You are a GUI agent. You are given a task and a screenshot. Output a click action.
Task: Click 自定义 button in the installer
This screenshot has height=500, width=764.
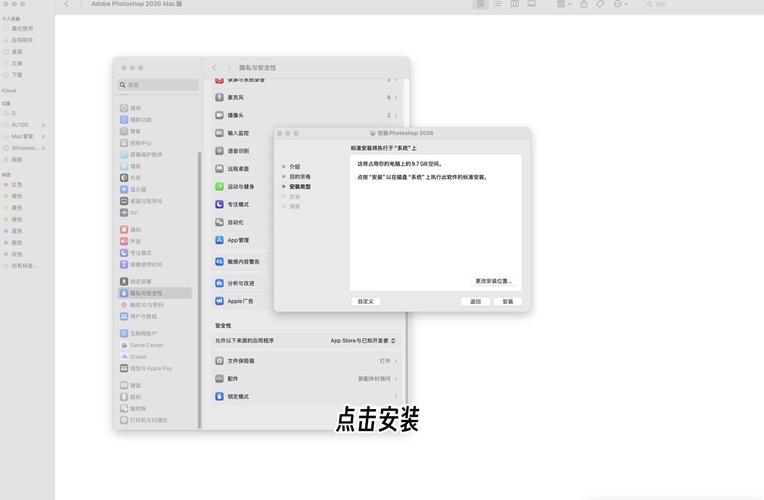point(365,302)
